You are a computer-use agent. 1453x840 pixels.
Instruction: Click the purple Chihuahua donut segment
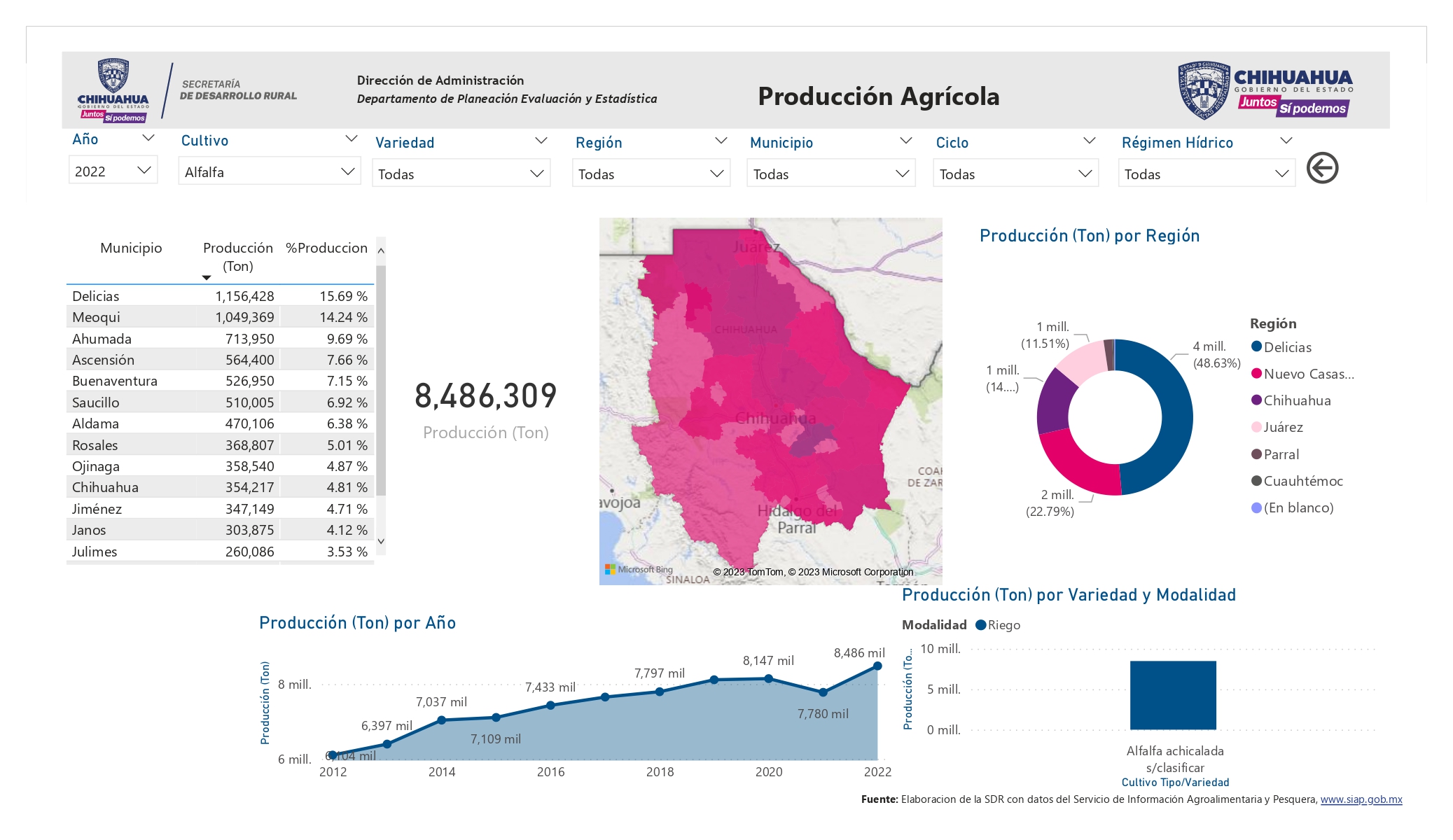(x=1055, y=400)
